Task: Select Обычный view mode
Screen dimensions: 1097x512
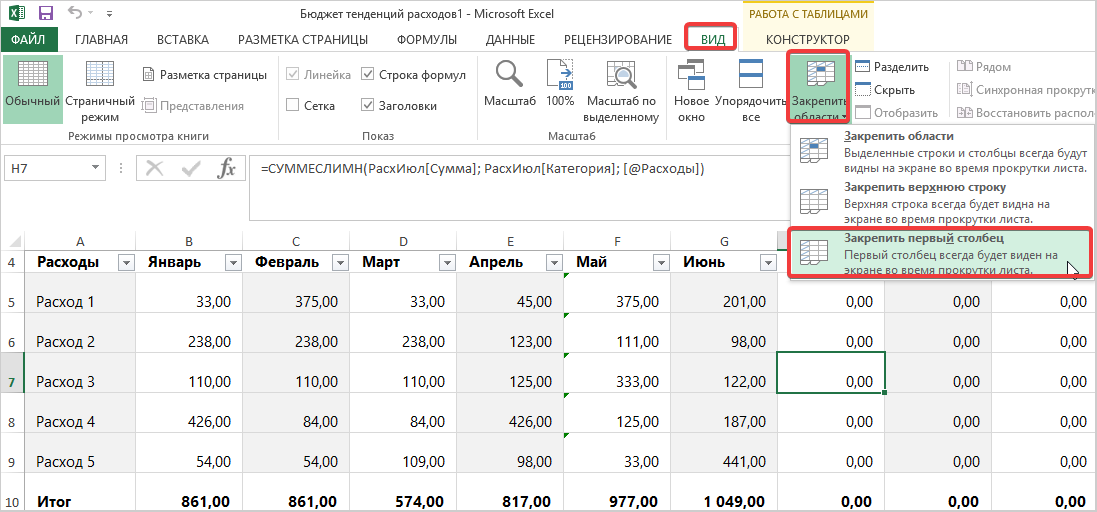Action: (x=32, y=90)
